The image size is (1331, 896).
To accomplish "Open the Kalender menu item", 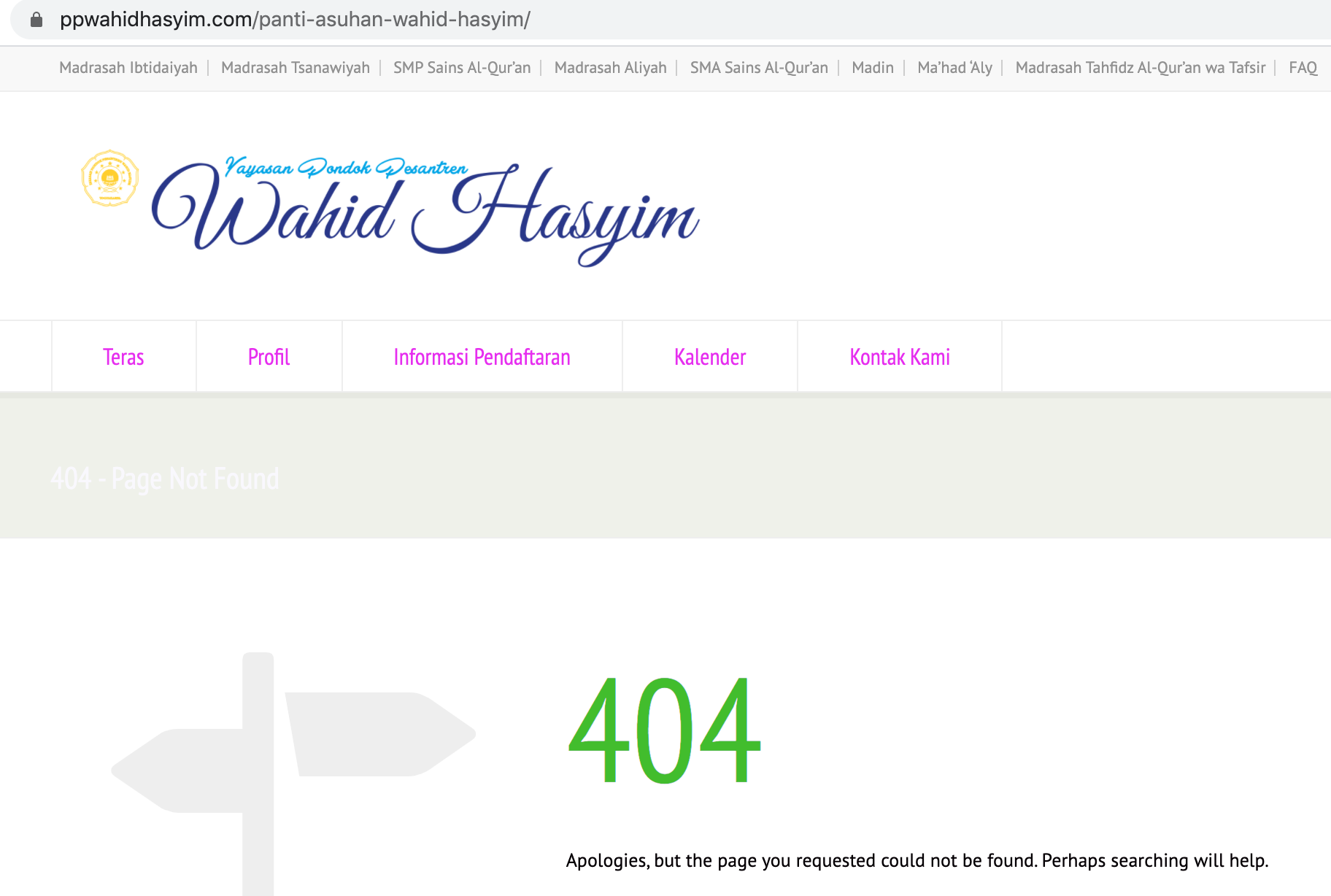I will pos(710,357).
